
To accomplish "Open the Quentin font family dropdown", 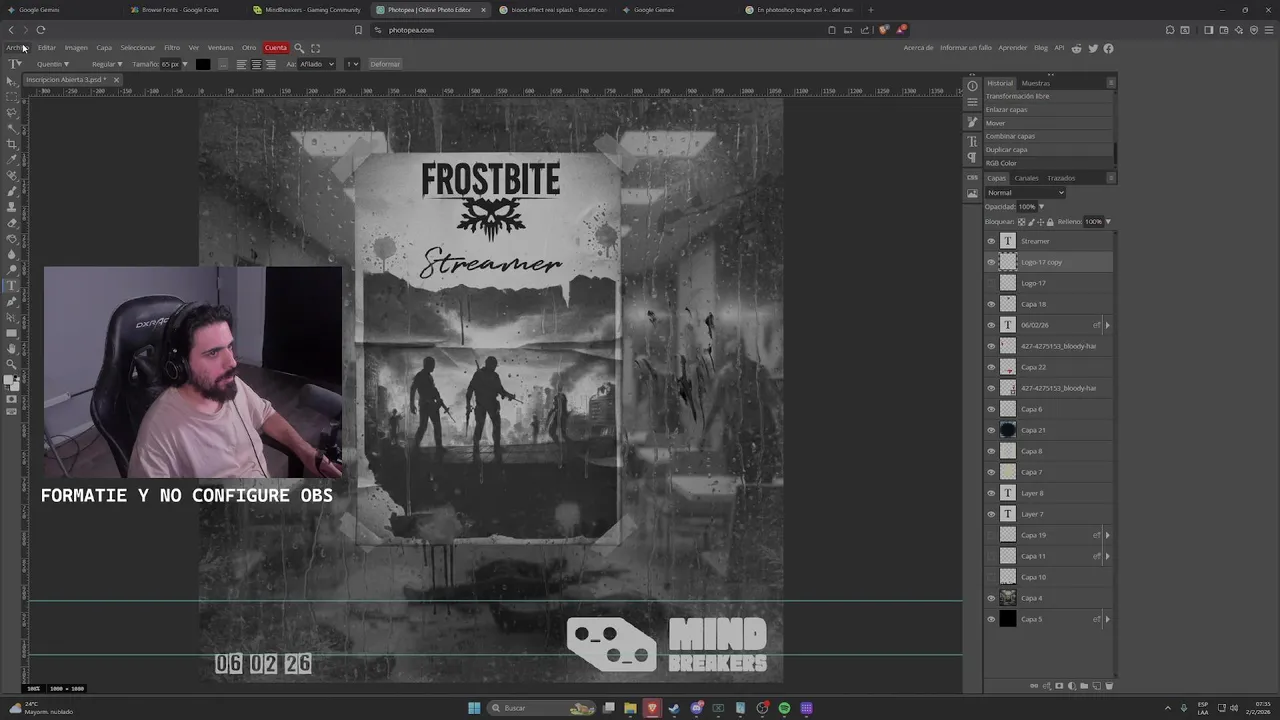I will coord(53,64).
